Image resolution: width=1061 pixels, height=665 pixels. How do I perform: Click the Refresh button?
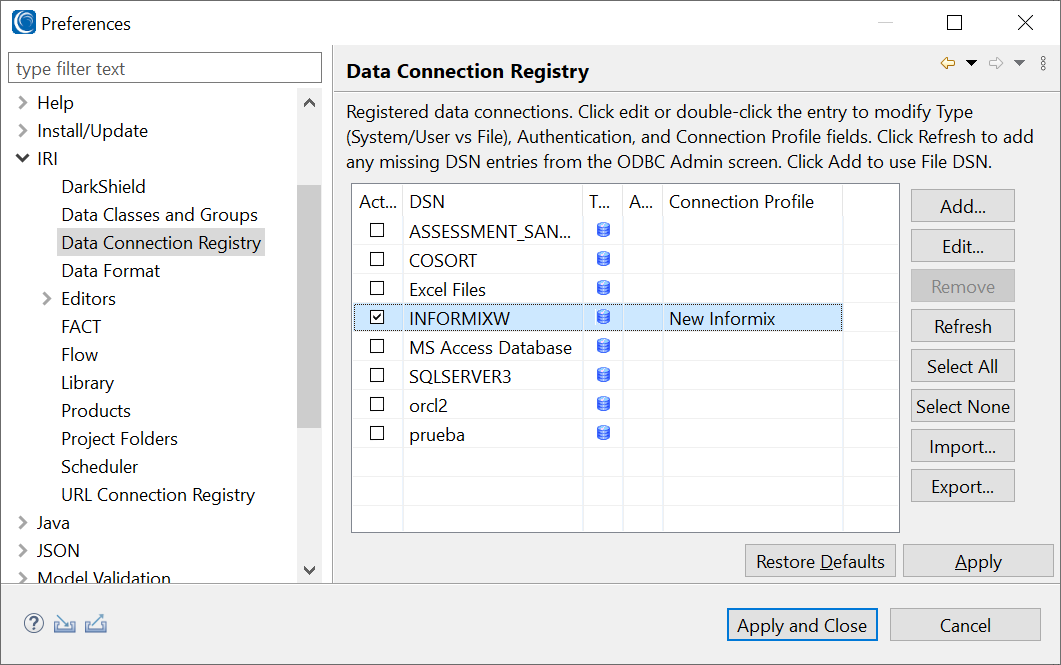[963, 326]
